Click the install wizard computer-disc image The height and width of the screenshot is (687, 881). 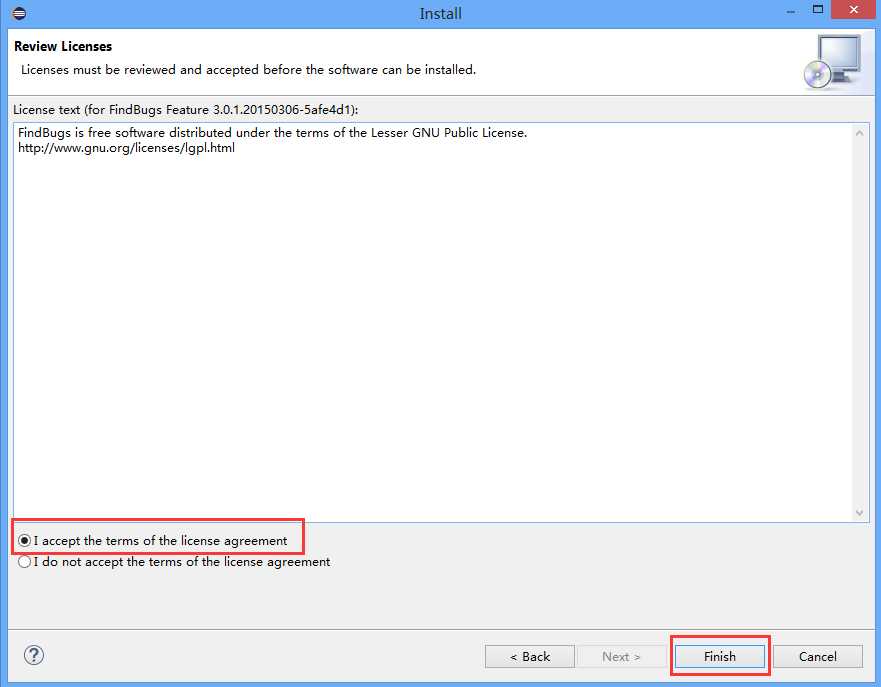pos(834,62)
